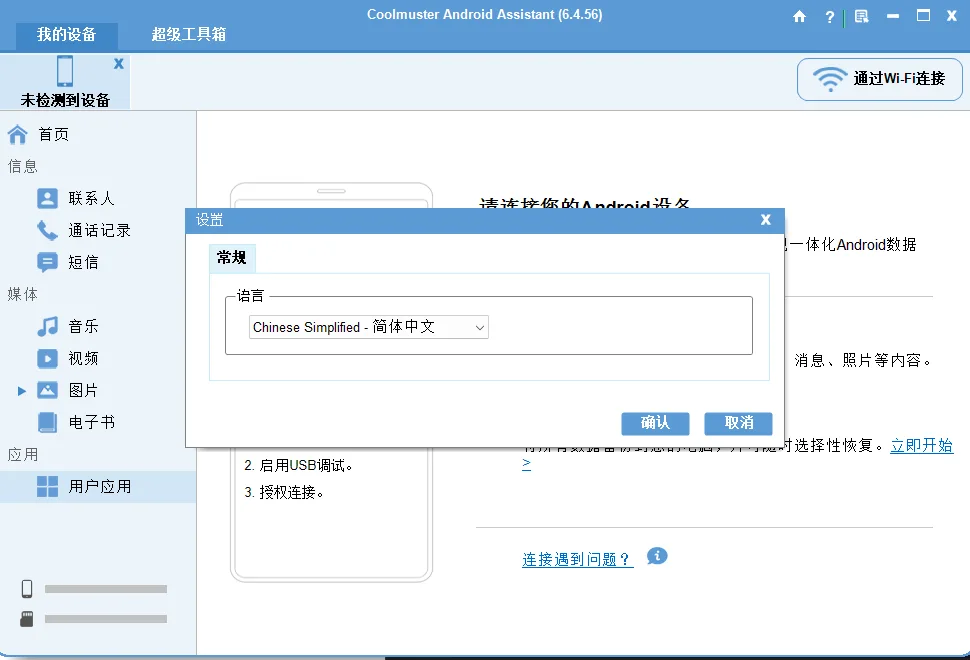This screenshot has width=970, height=660.
Task: Switch to the 我的设备 tab
Action: (66, 35)
